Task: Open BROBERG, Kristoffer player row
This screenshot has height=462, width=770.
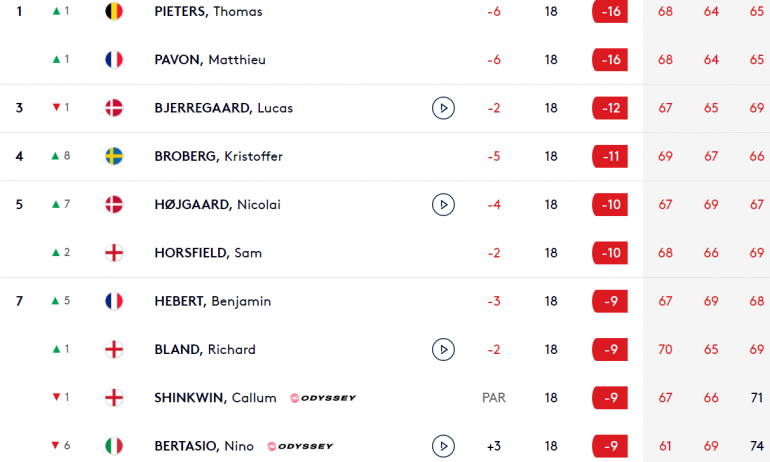Action: (385, 156)
